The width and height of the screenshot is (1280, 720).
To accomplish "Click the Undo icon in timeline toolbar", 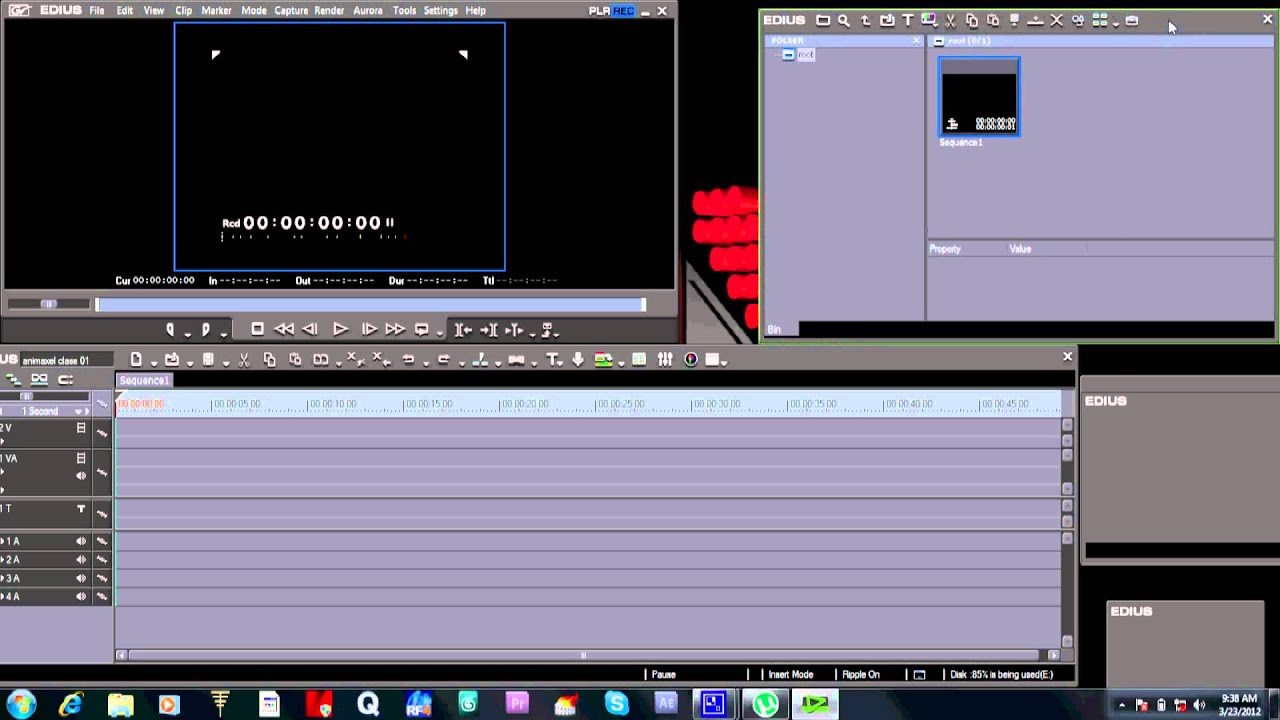I will tap(408, 360).
